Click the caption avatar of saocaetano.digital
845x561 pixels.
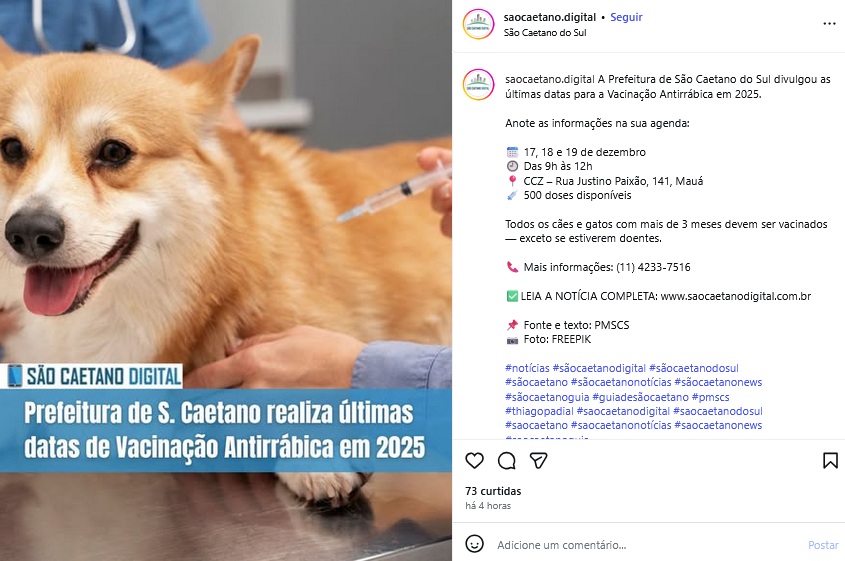[479, 85]
